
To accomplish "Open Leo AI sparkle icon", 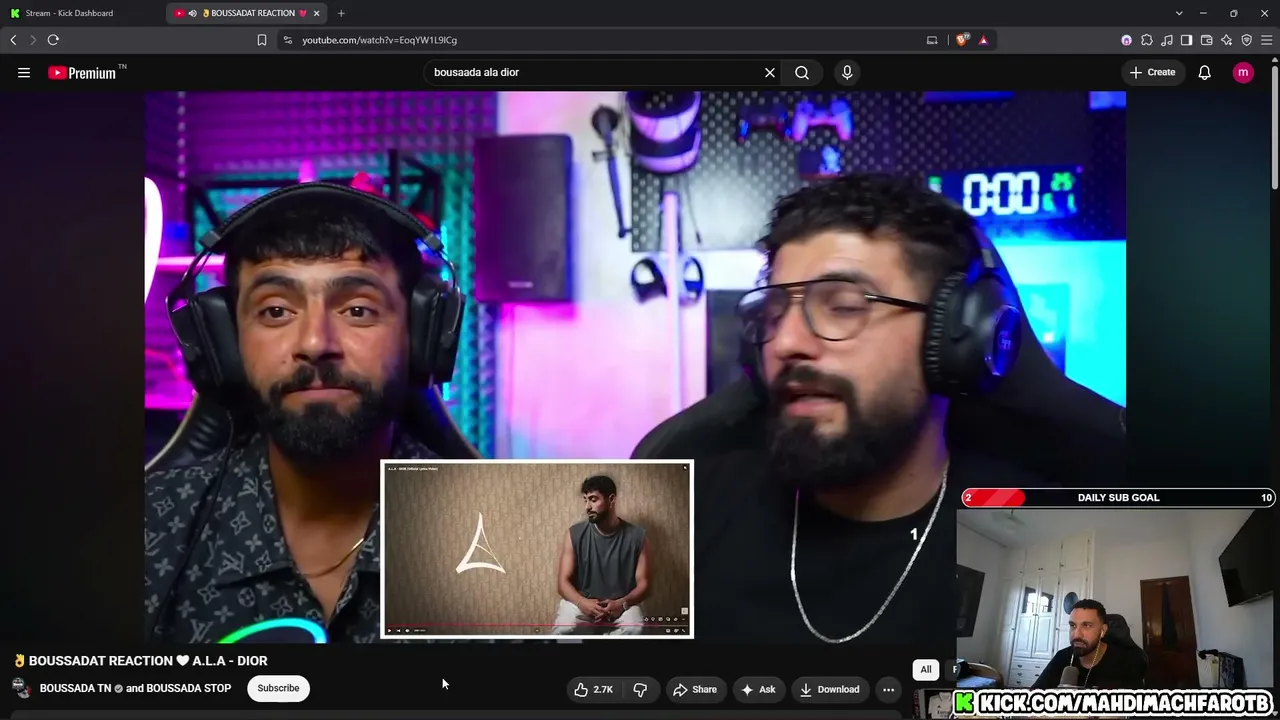I will tap(1227, 40).
